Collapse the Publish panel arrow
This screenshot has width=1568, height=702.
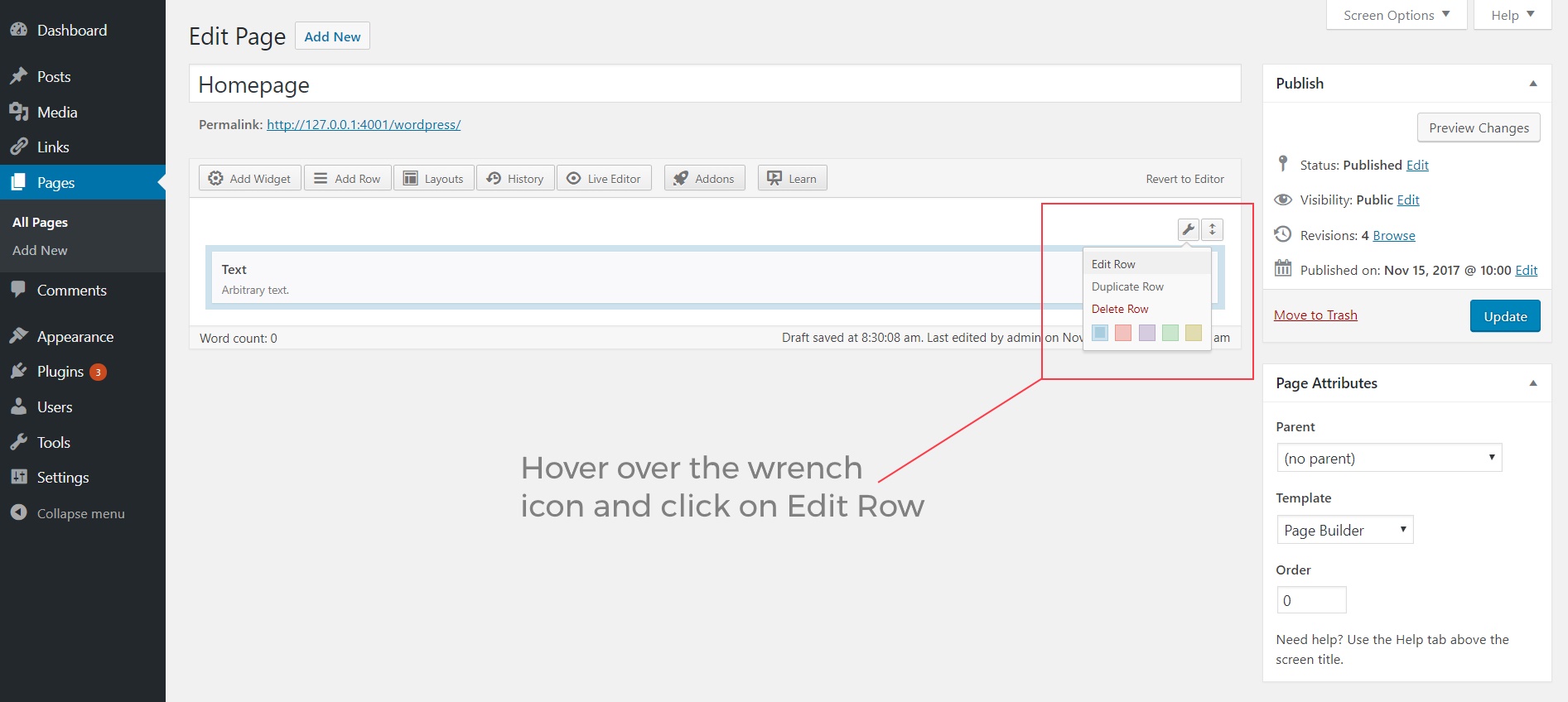click(1533, 84)
